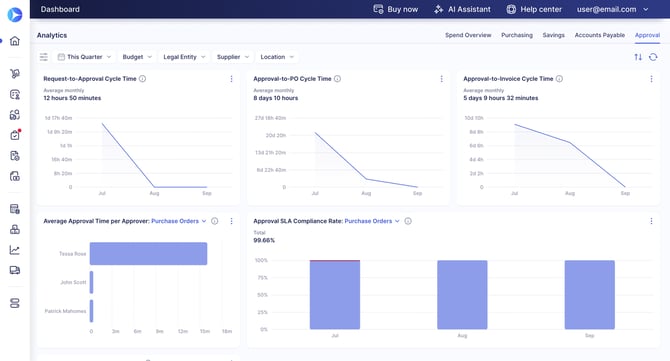Open Request-to-Approval card options menu
Viewport: 670px width, 361px height.
[231, 79]
